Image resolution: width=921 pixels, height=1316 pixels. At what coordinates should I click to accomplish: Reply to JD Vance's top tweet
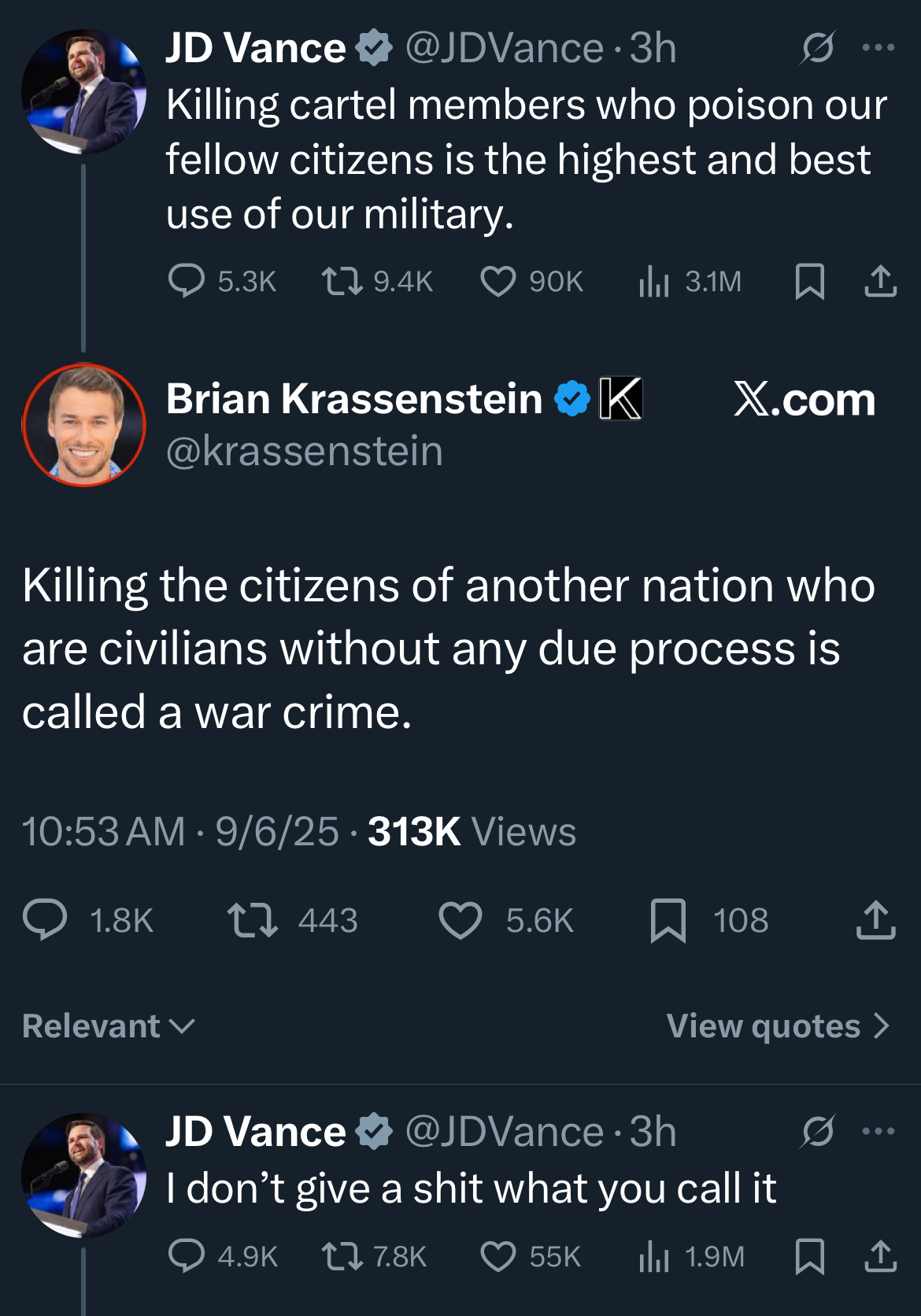click(x=187, y=281)
